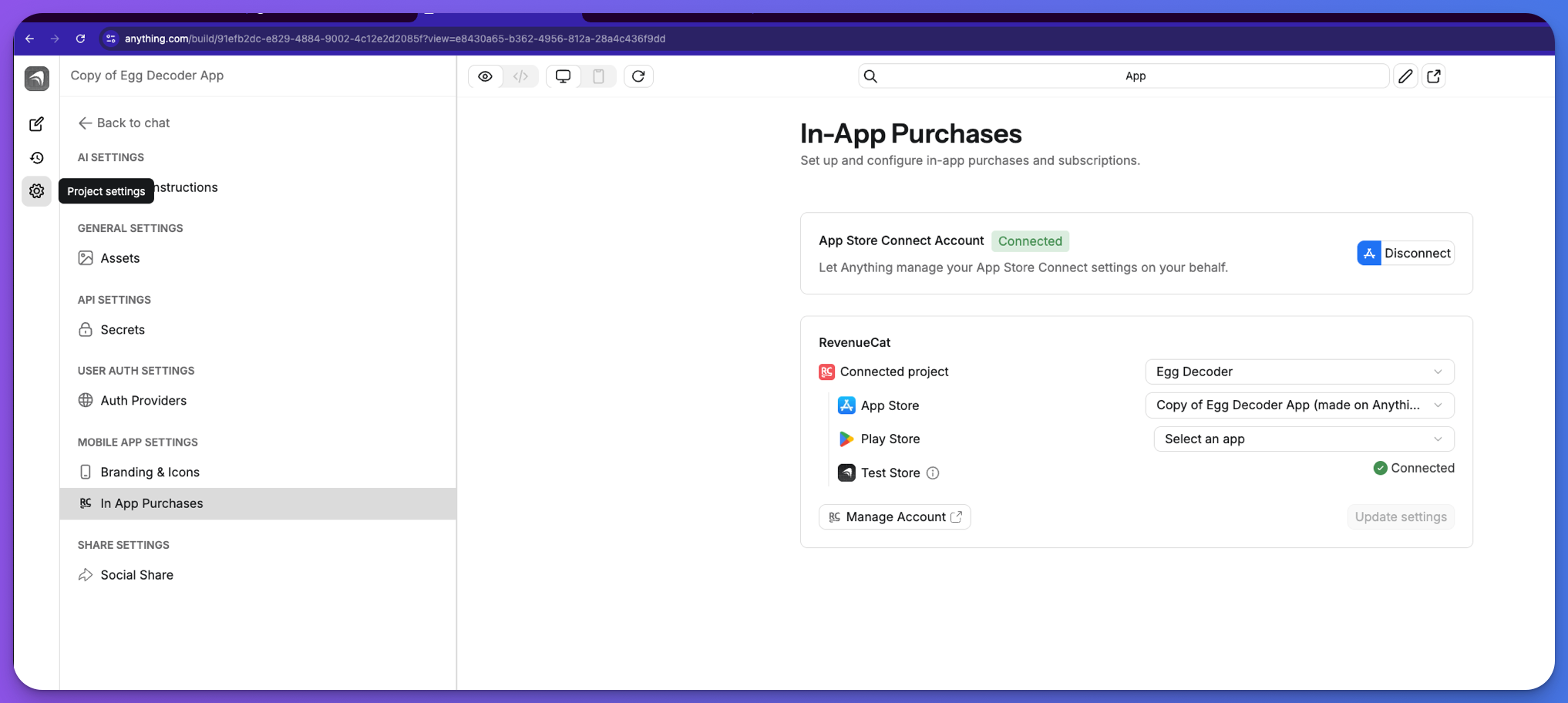Screen dimensions: 1568x703
Task: Click Update settings button
Action: click(x=1400, y=517)
